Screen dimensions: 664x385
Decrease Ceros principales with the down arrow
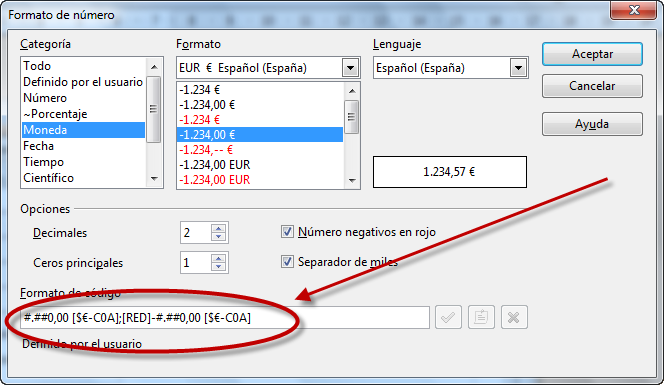coord(219,267)
